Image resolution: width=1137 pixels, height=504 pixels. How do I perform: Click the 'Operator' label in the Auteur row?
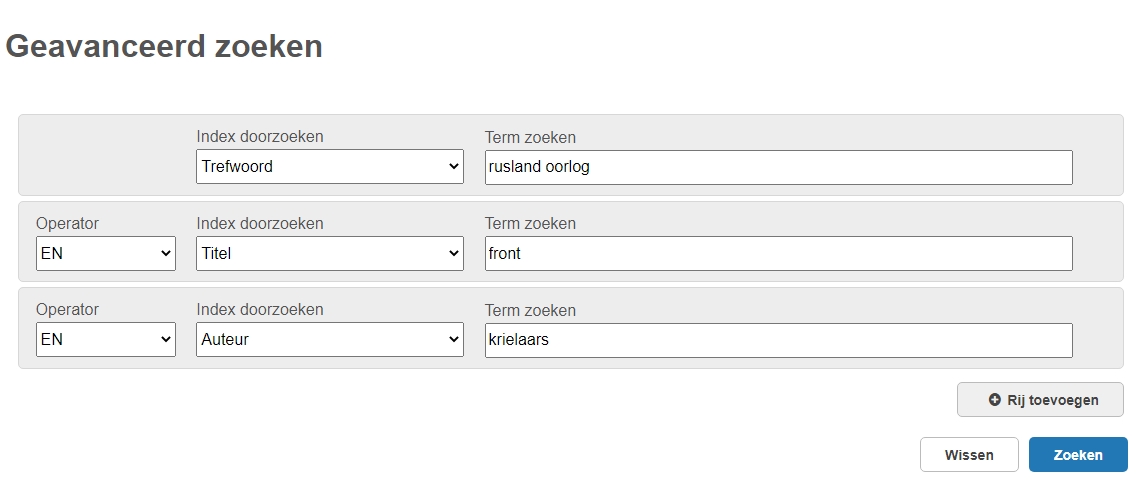(67, 310)
